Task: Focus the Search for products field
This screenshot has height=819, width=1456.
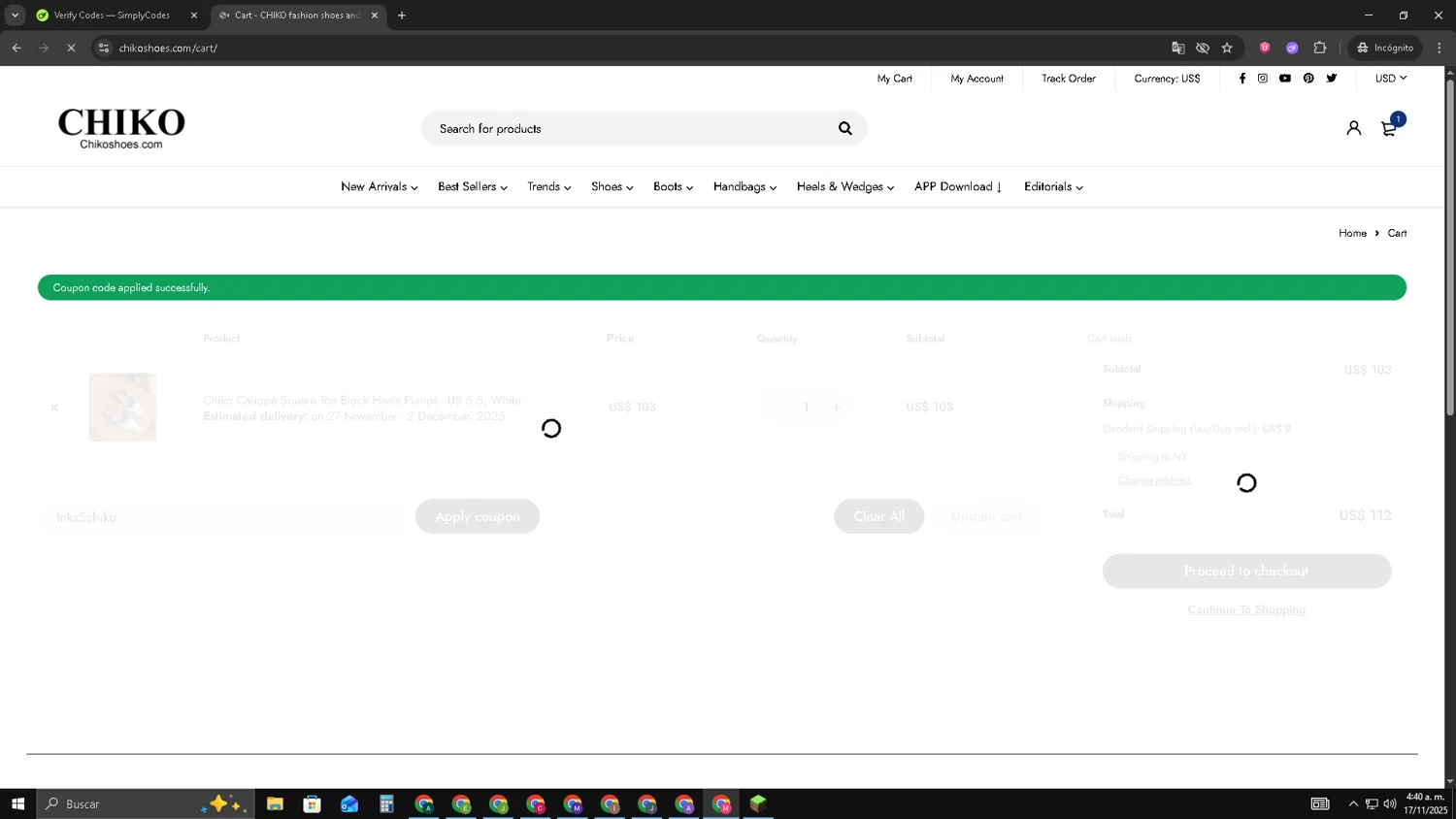Action: pyautogui.click(x=631, y=128)
